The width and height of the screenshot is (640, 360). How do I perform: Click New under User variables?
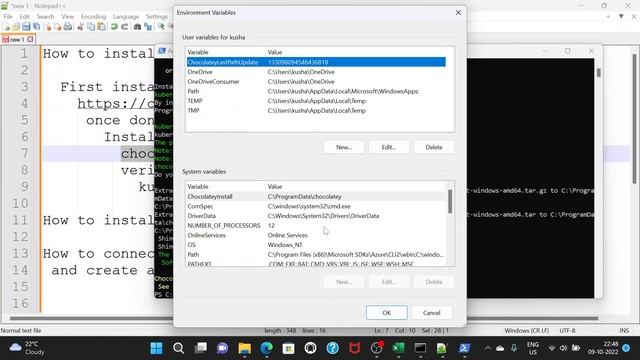click(x=344, y=147)
